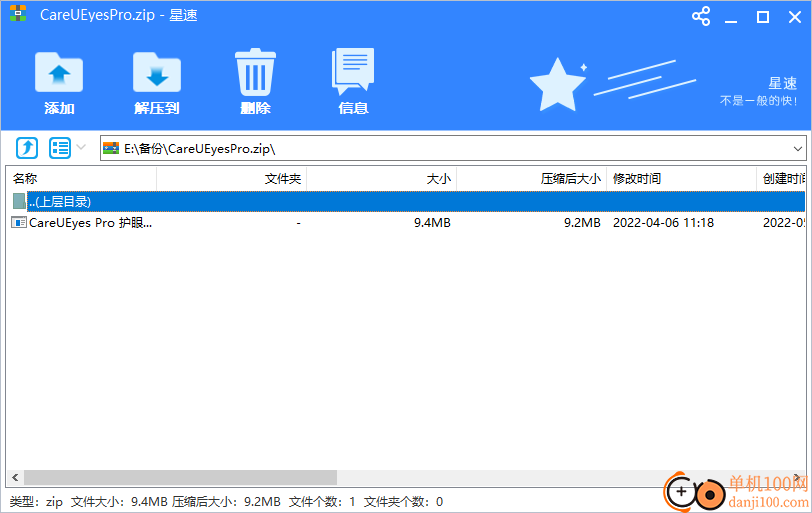Click the 解压到 (Extract to) icon

click(x=157, y=74)
